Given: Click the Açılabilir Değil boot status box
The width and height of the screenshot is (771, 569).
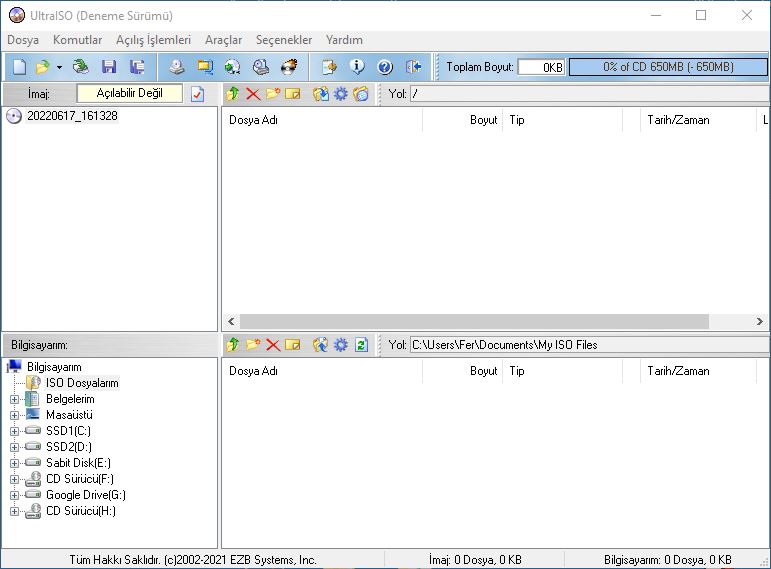Looking at the screenshot, I should tap(129, 93).
